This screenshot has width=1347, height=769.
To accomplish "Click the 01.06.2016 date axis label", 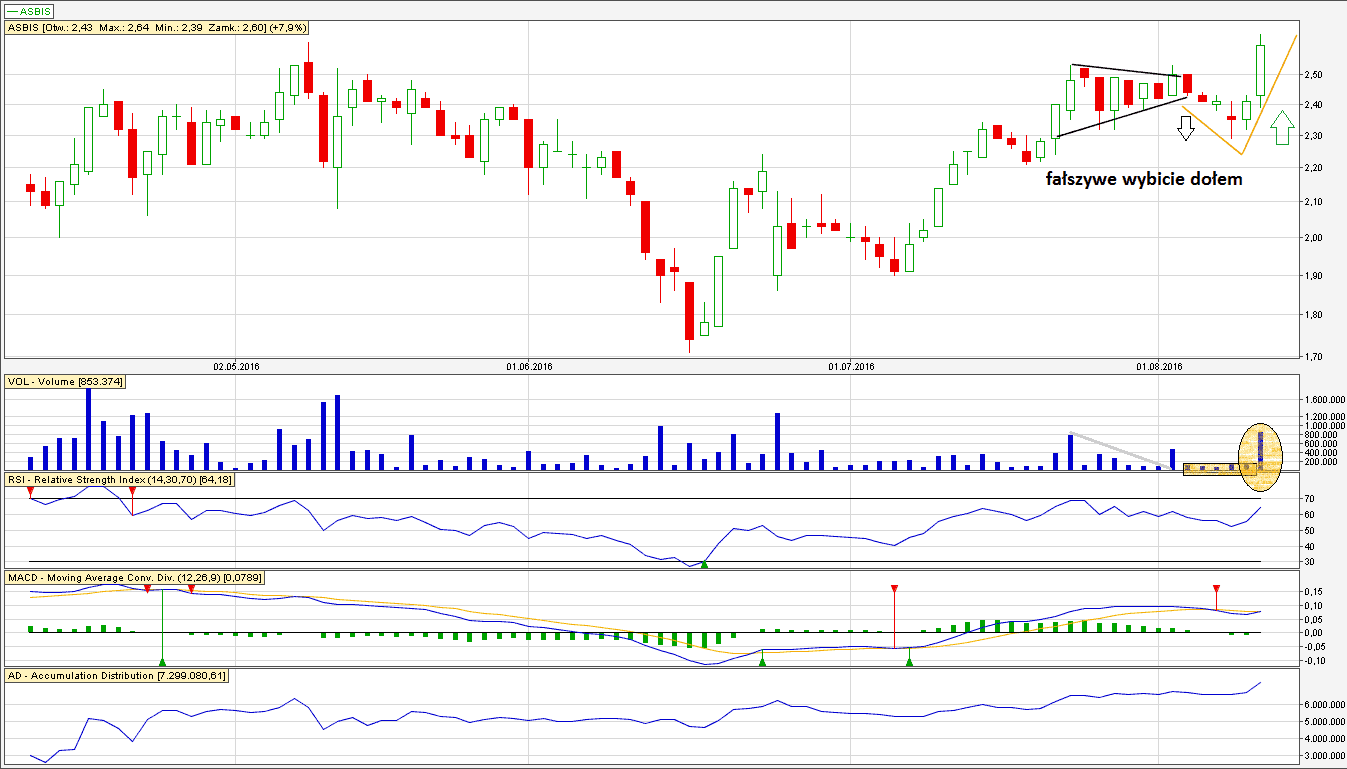I will coord(530,367).
